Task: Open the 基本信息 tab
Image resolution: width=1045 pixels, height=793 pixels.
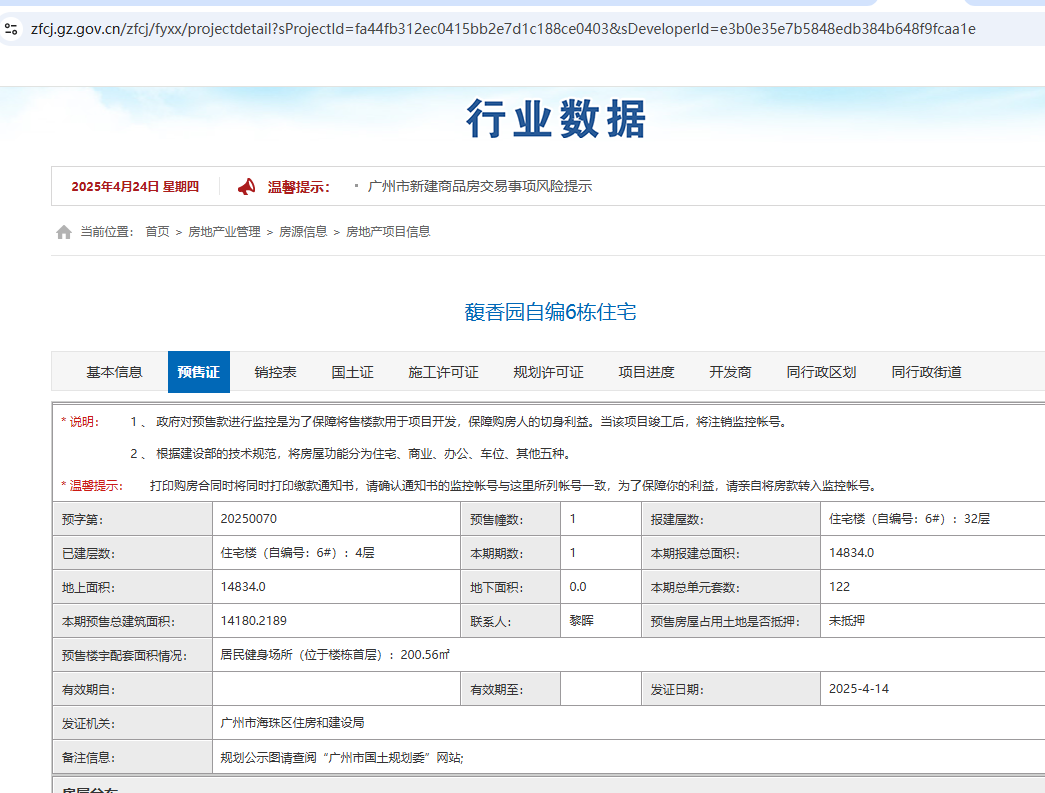Action: pos(114,372)
